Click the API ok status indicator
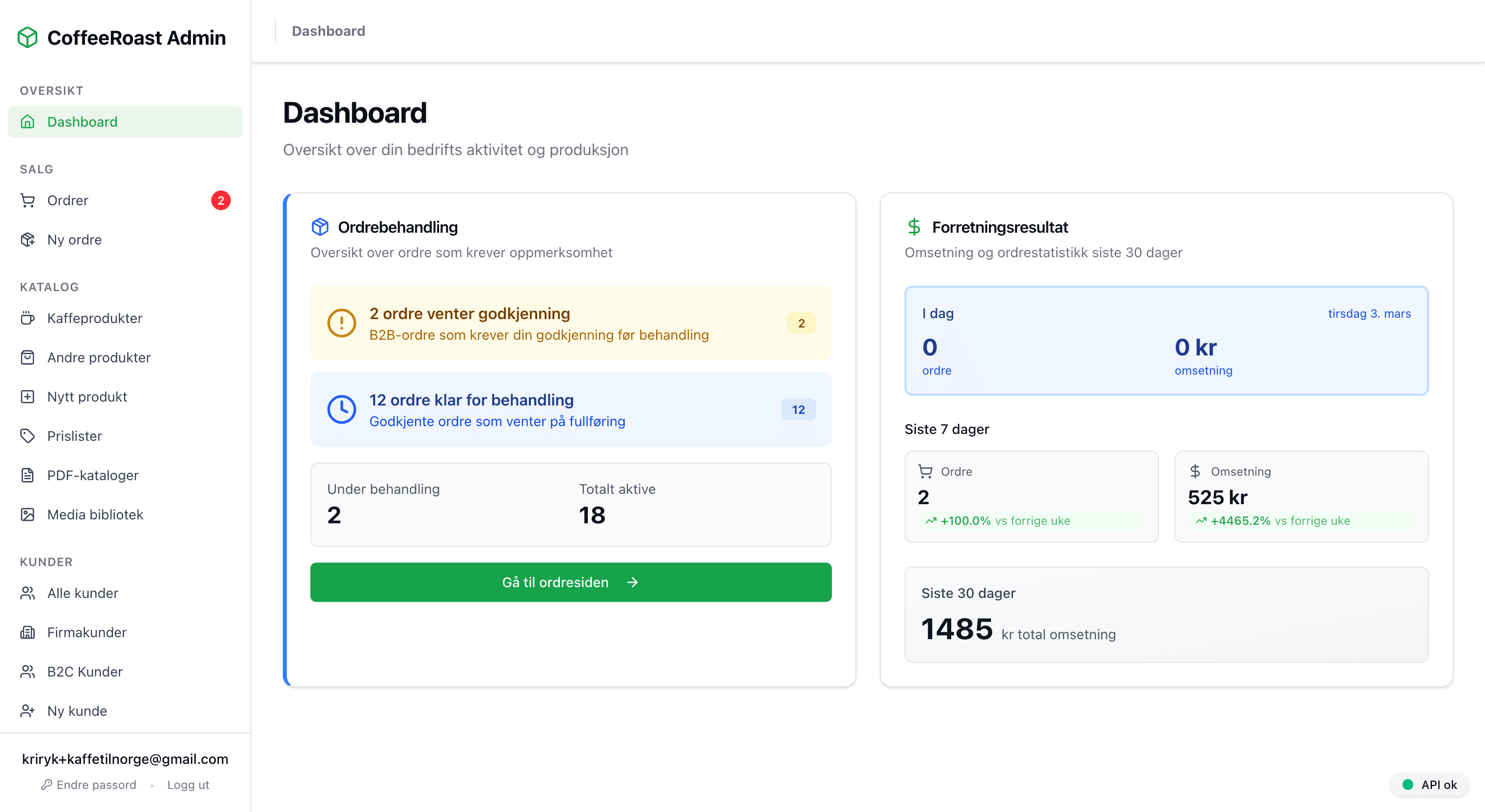Image resolution: width=1485 pixels, height=812 pixels. click(1429, 785)
